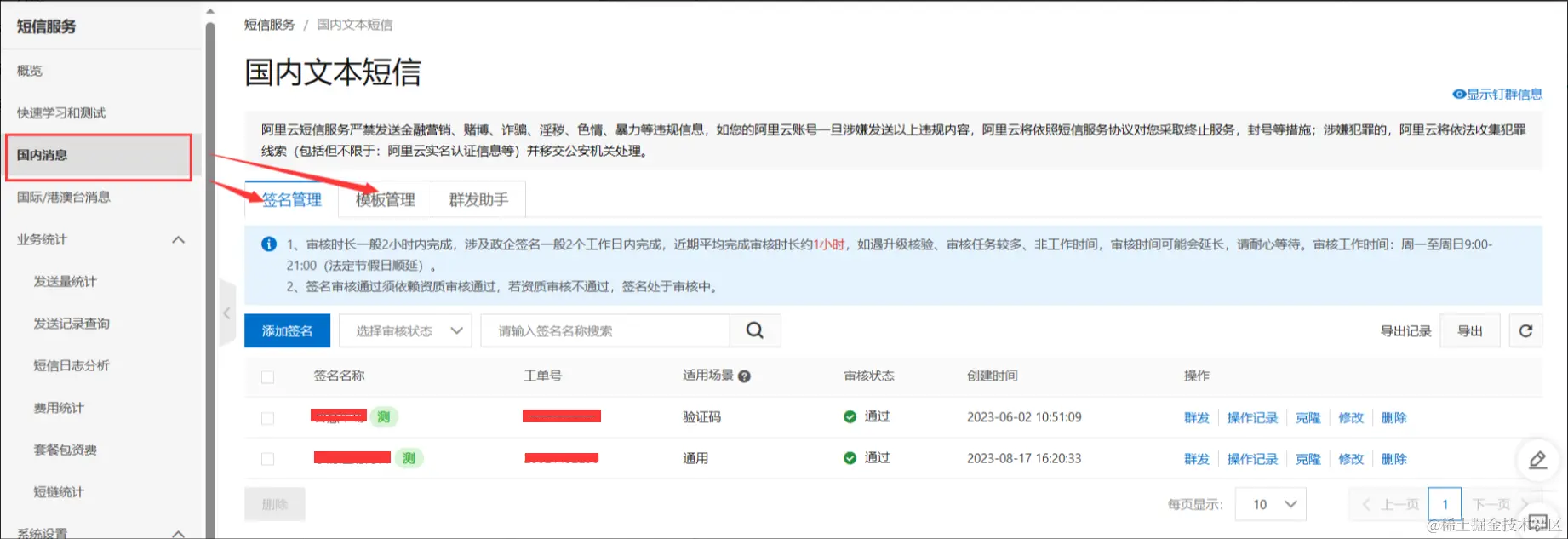Click the 导出记录 link

1405,331
